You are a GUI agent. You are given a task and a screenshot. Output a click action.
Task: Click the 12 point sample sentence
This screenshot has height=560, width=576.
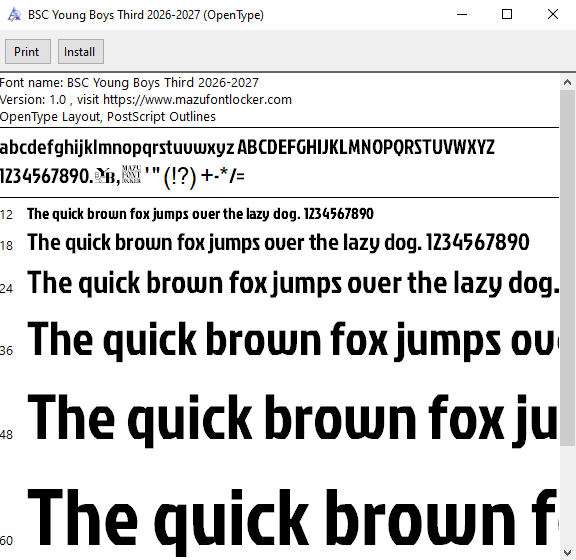pos(200,214)
